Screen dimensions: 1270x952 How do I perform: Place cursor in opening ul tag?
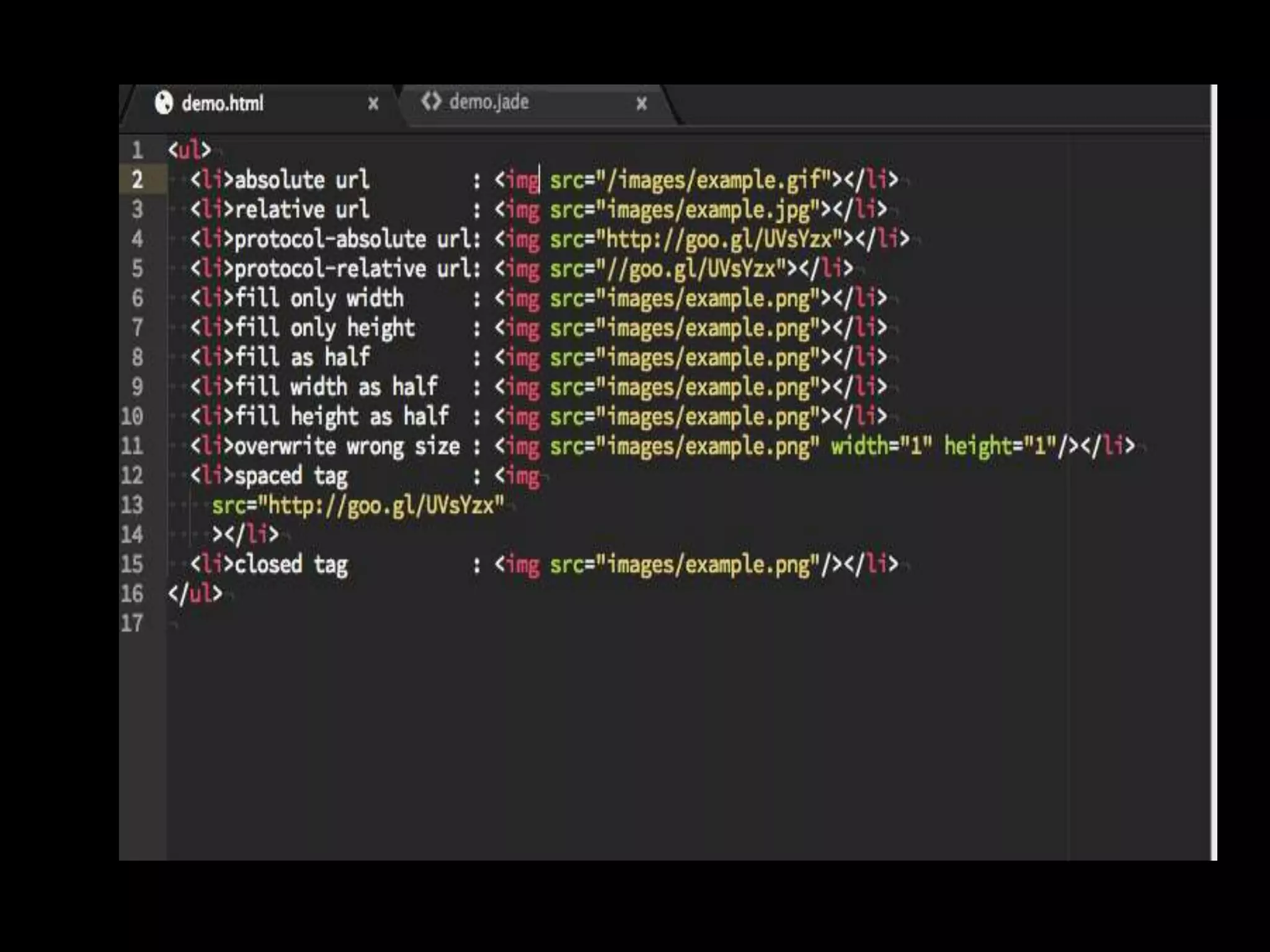click(x=190, y=150)
